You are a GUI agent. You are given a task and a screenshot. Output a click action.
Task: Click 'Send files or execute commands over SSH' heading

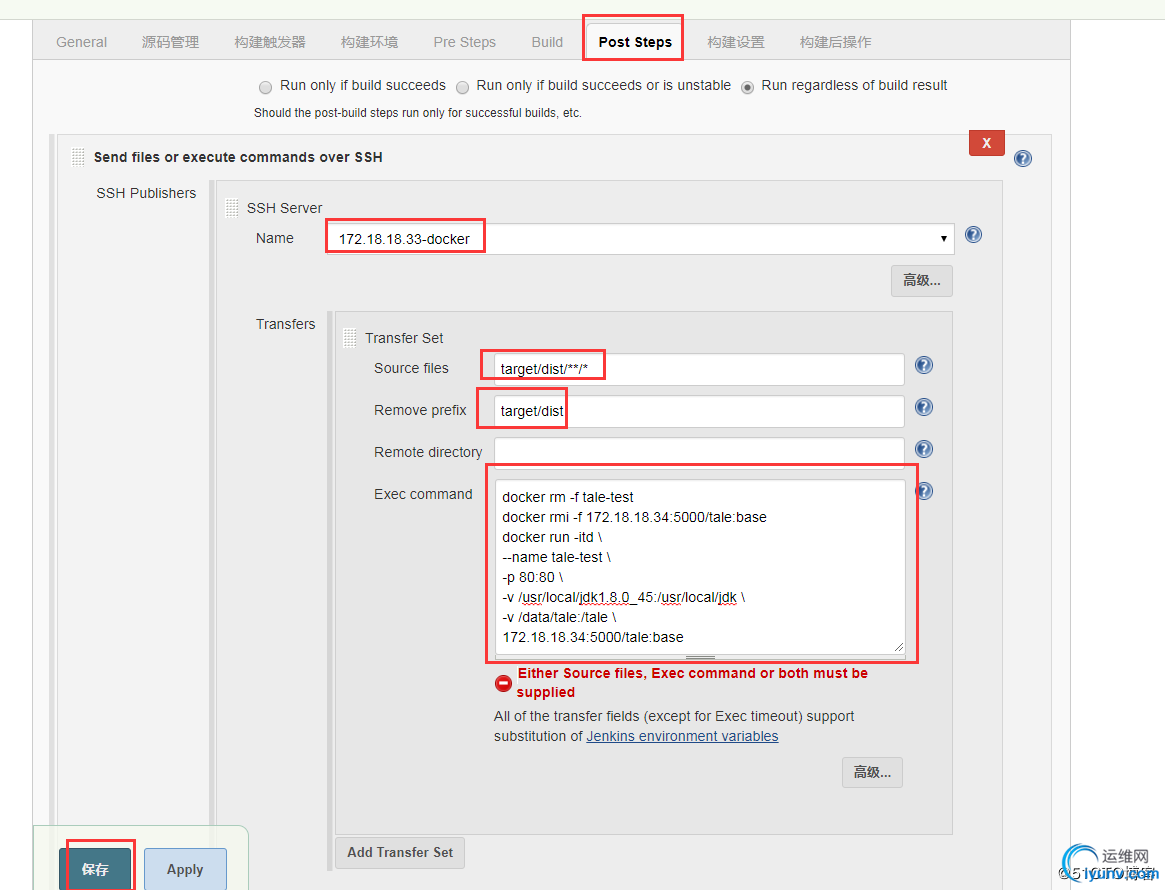[x=238, y=157]
